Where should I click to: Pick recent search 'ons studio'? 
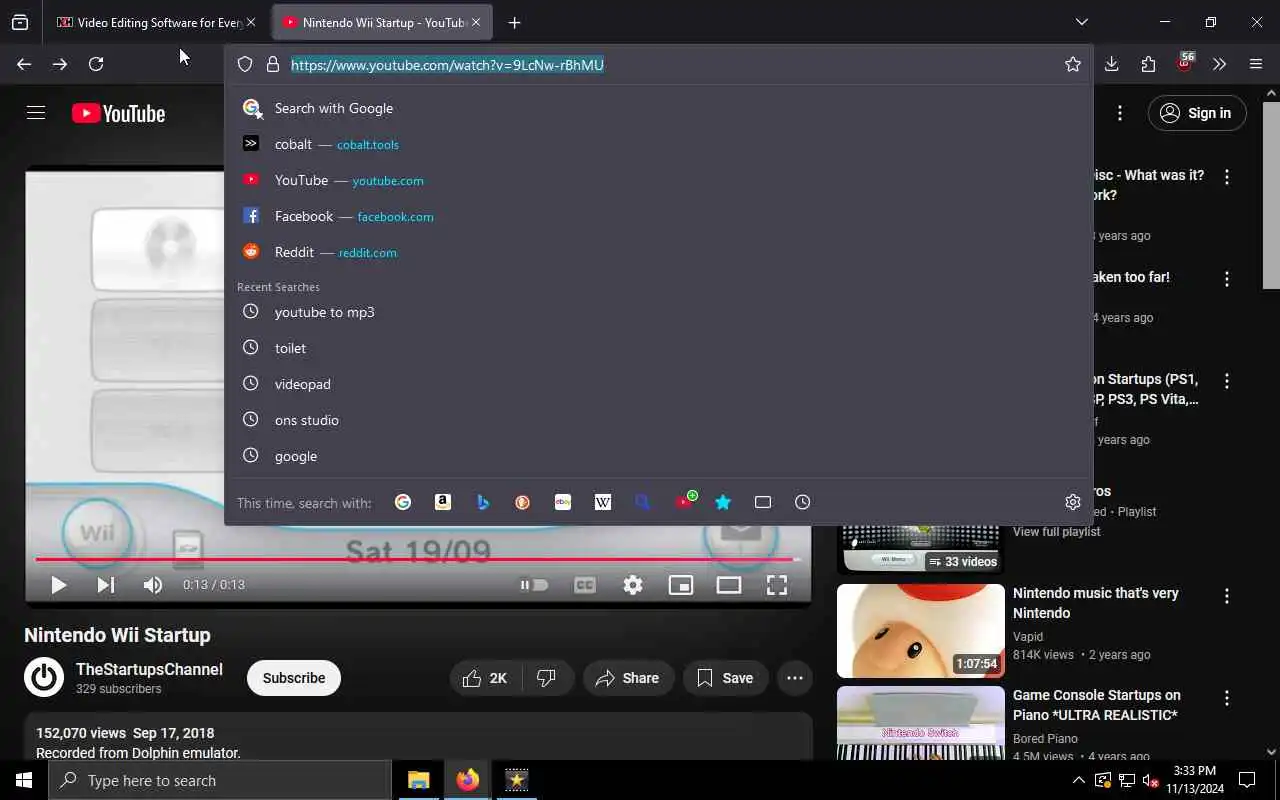658,420
